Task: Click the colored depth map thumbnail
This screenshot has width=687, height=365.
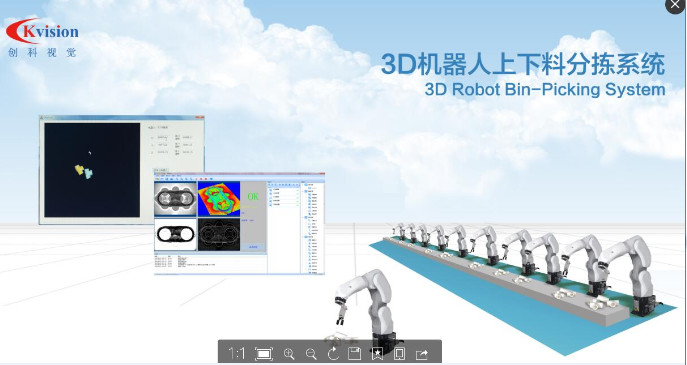Action: pos(219,199)
